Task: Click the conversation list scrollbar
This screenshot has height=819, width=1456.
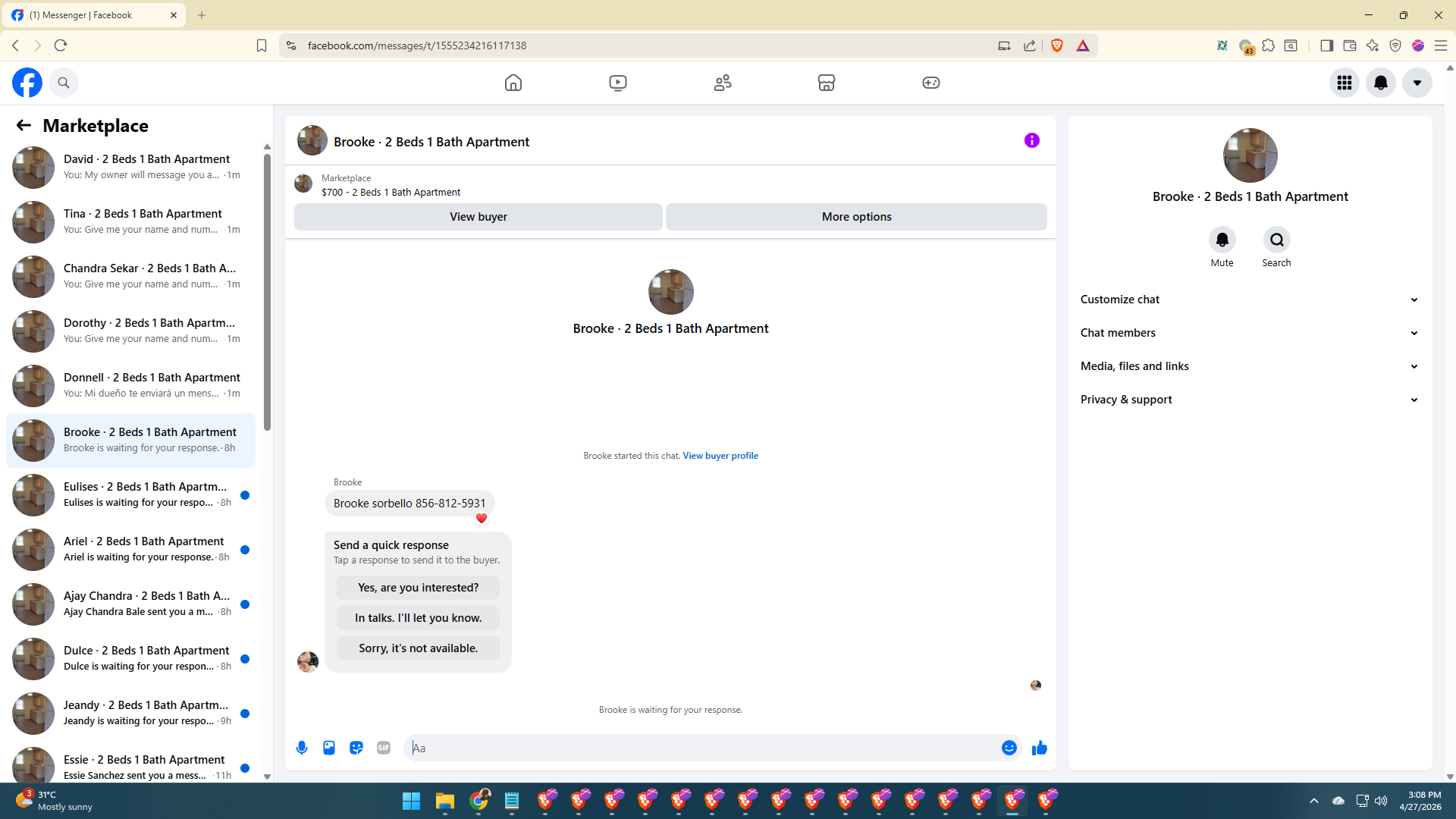Action: tap(267, 292)
